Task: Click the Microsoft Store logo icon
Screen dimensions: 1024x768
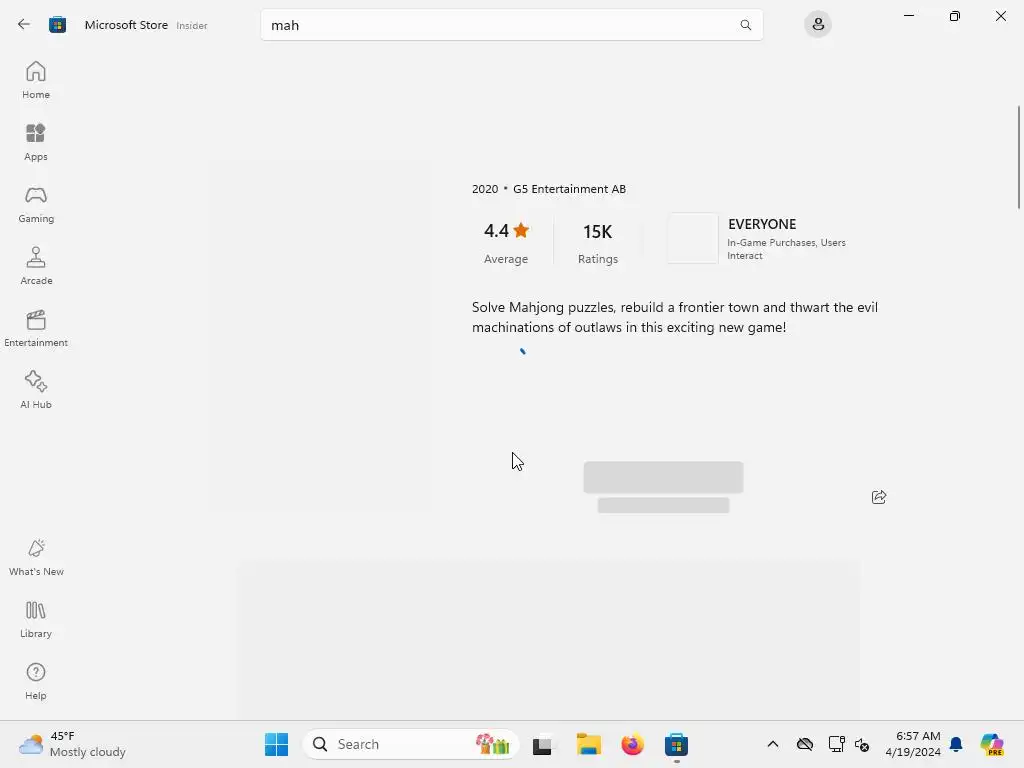Action: (57, 25)
